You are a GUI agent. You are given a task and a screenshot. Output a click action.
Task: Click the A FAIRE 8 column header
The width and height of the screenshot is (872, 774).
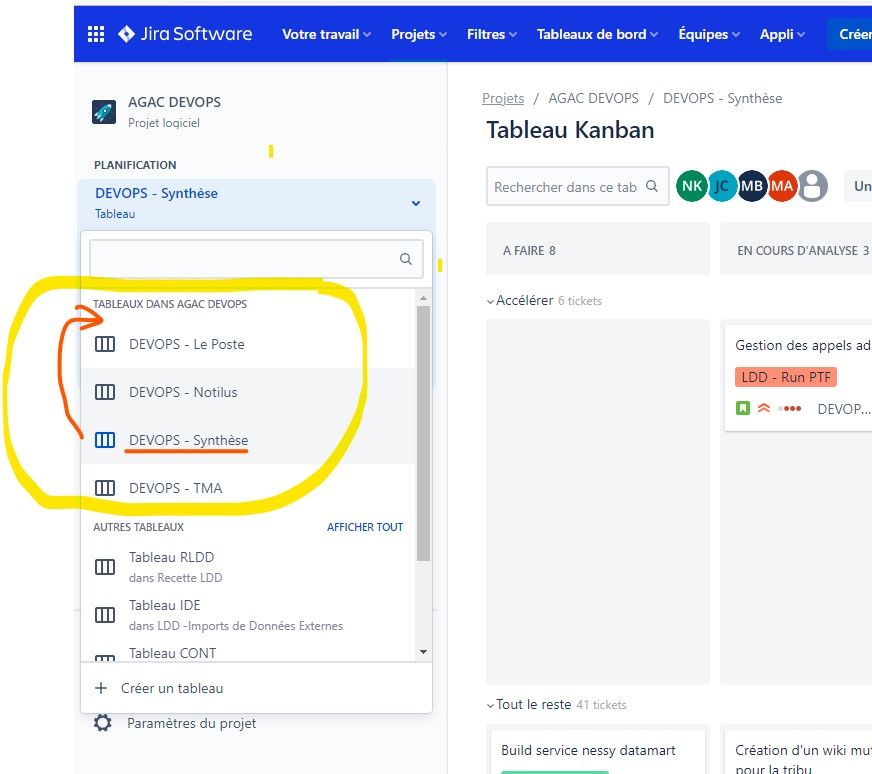pyautogui.click(x=598, y=249)
